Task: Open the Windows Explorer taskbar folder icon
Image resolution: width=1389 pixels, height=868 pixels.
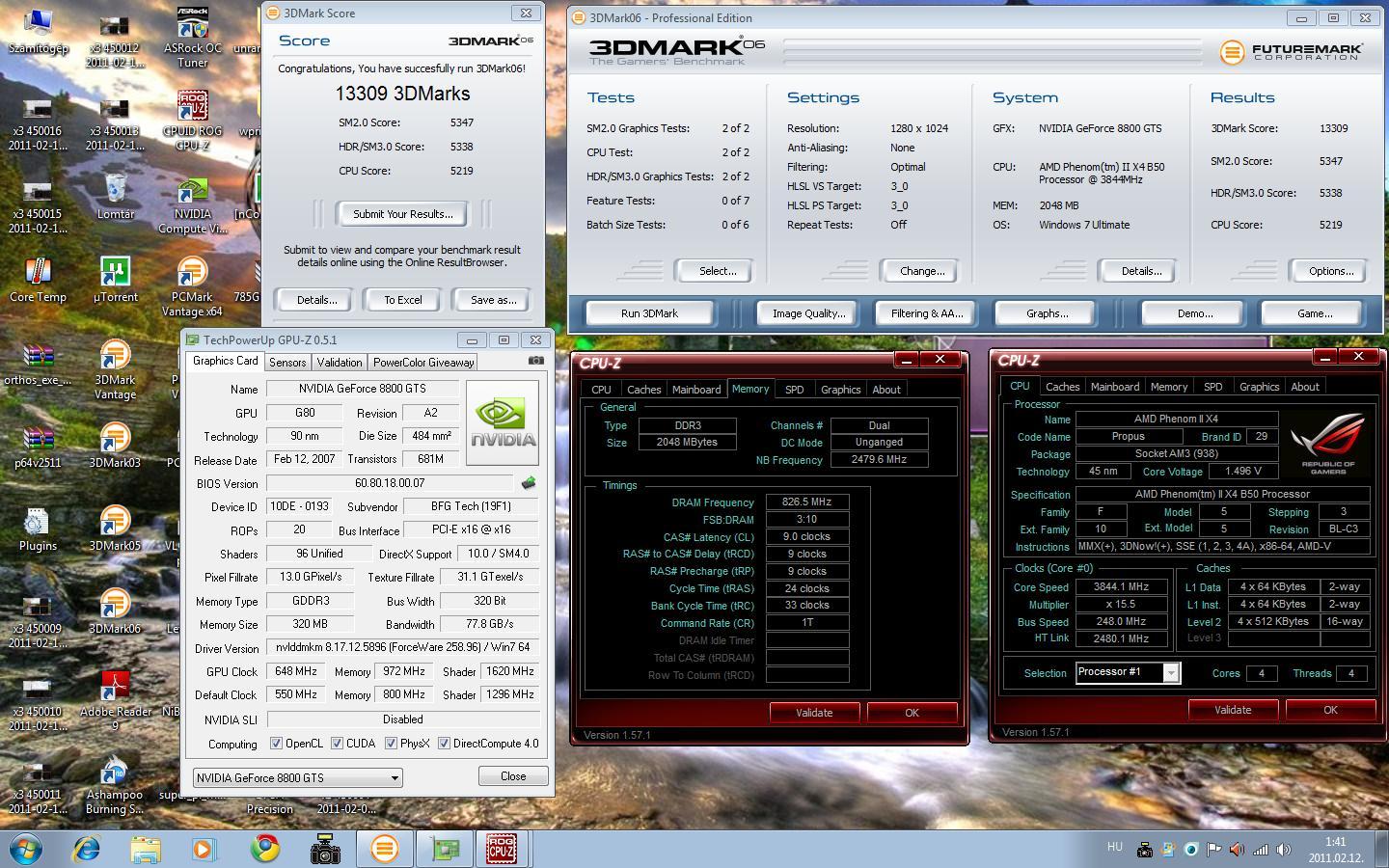Action: click(146, 849)
